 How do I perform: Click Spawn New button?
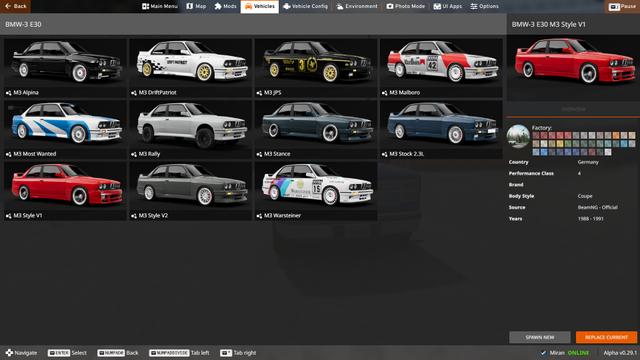(540, 337)
